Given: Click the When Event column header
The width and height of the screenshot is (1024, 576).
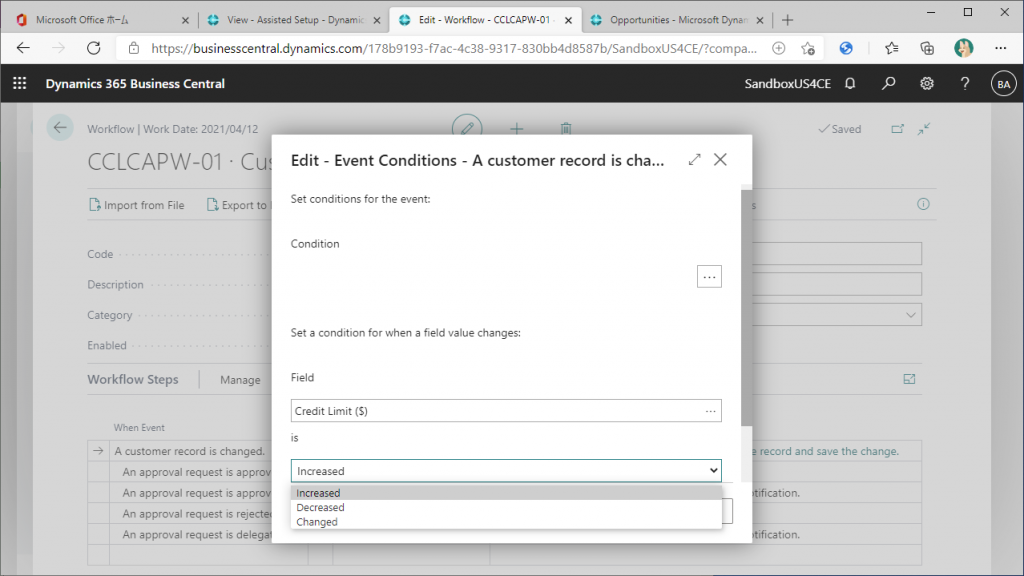Looking at the screenshot, I should coord(139,428).
